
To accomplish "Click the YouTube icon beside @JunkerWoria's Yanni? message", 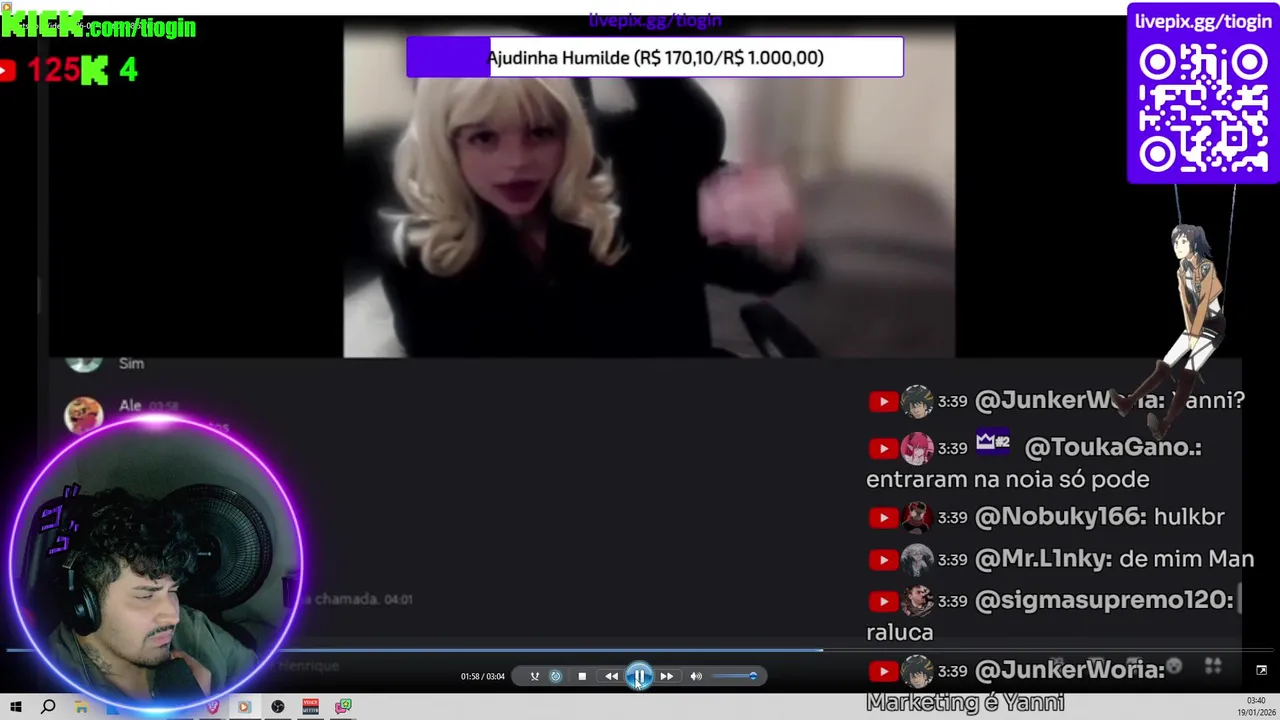I will click(882, 402).
